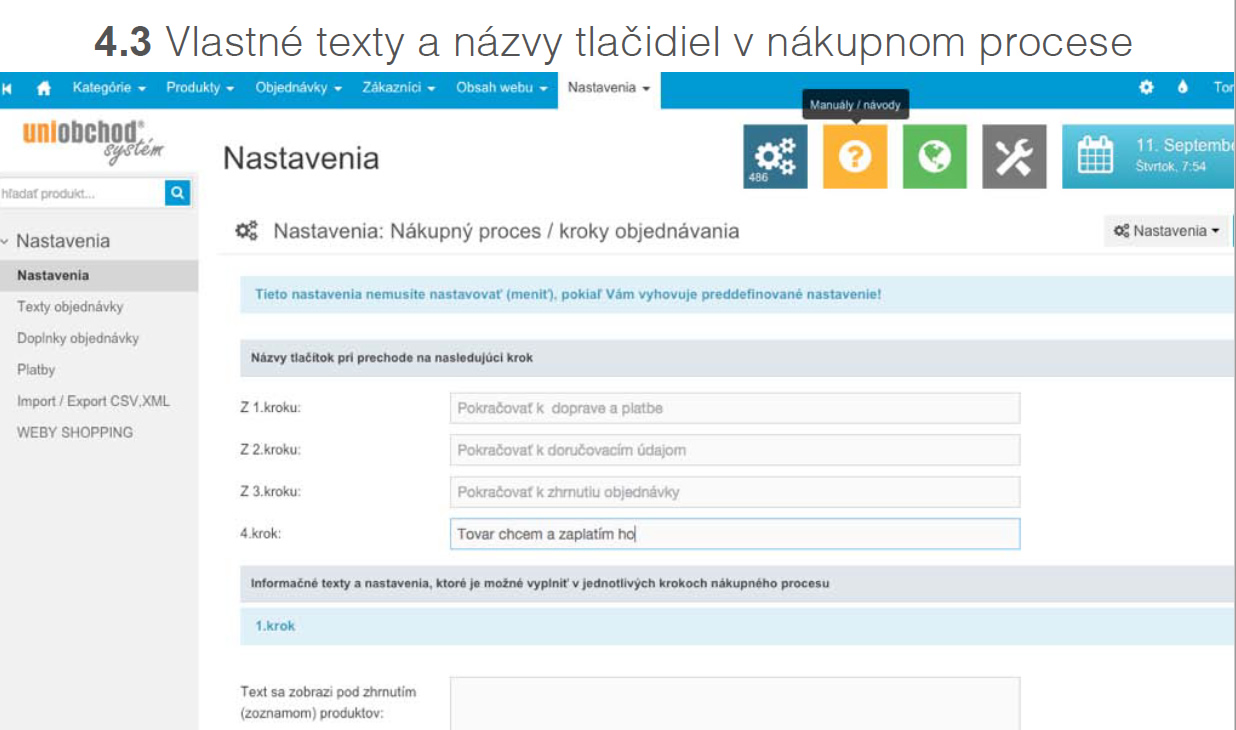Open Platby in the sidebar
This screenshot has width=1236, height=730.
(x=36, y=370)
